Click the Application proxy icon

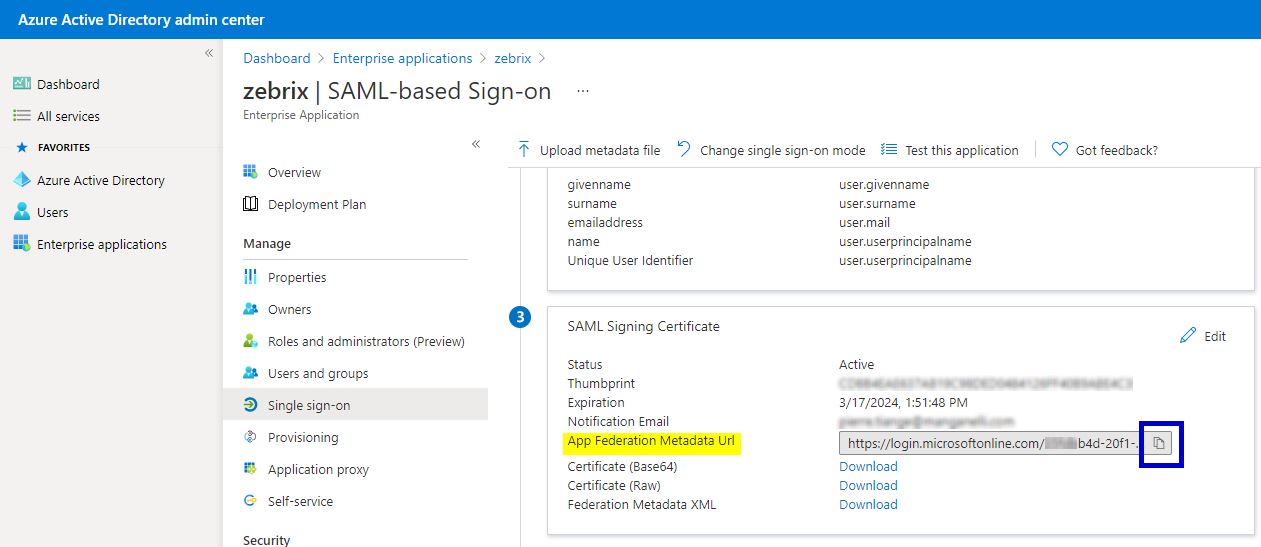(250, 469)
